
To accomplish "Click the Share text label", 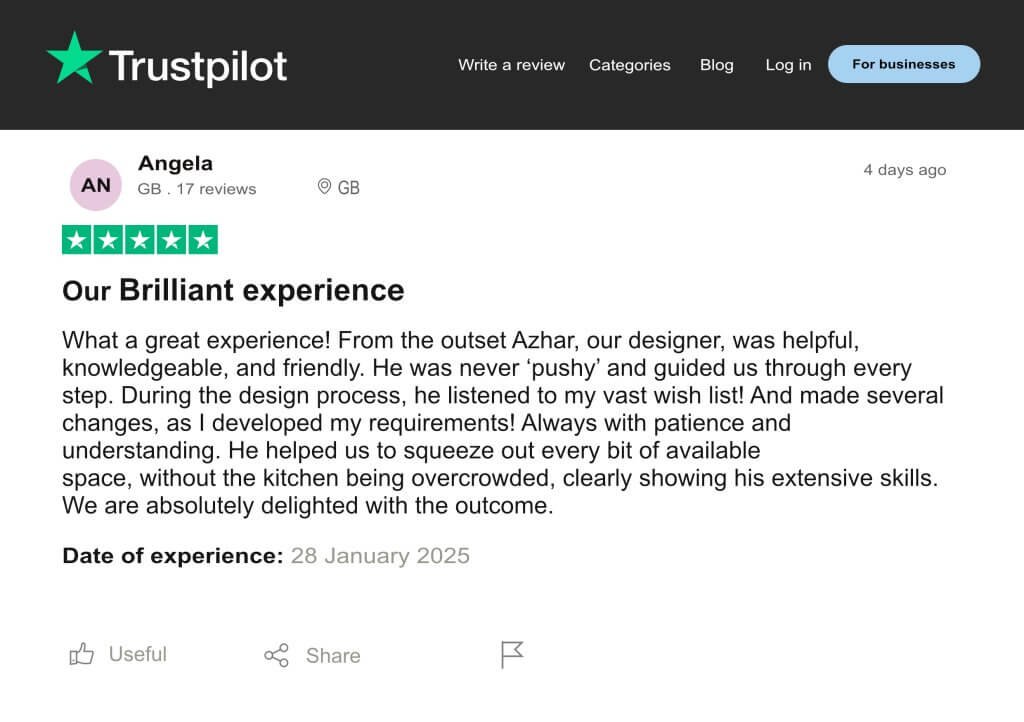I will 334,655.
